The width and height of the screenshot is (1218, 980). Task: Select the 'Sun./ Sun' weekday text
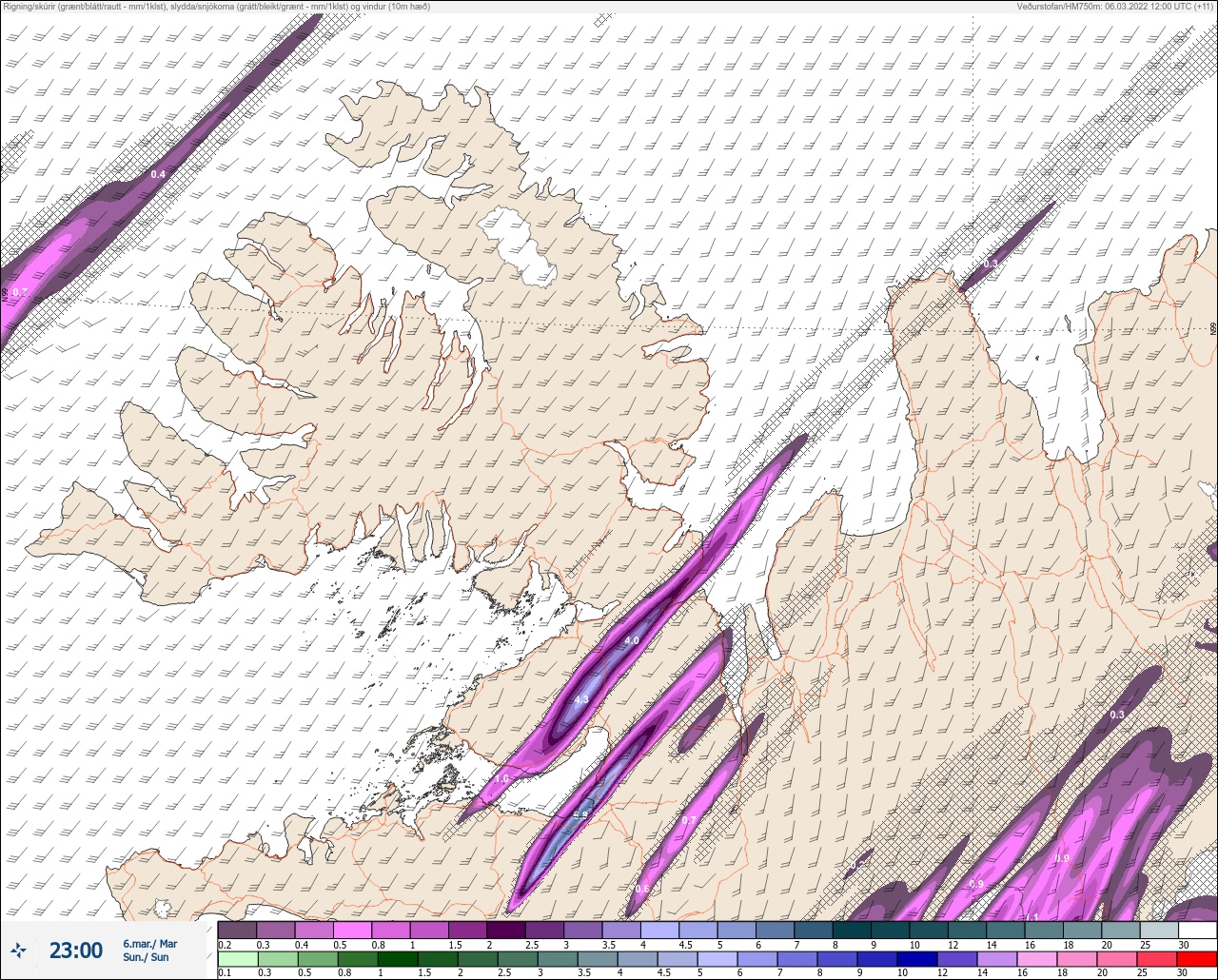(x=147, y=957)
